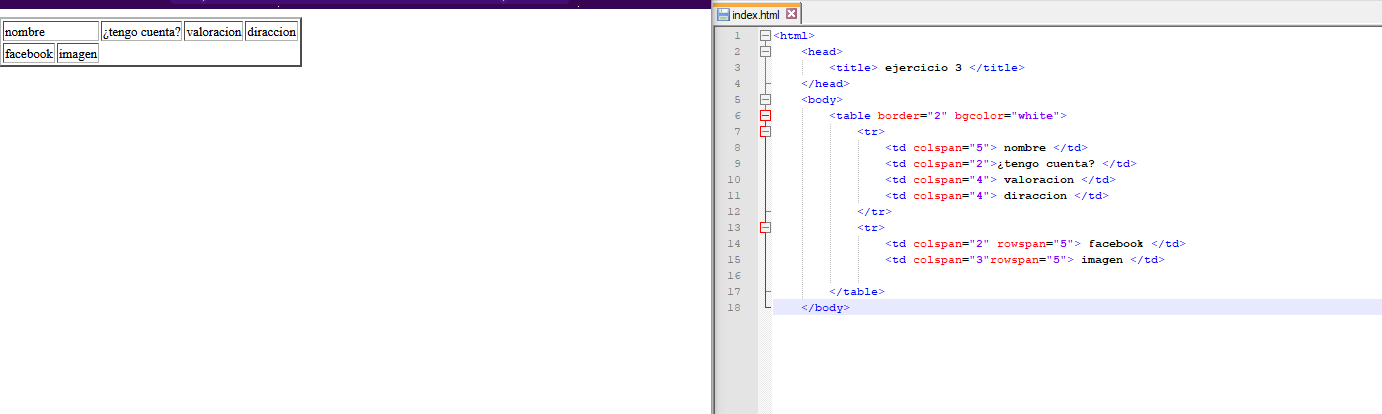Select line number 18 in the gutter
This screenshot has width=1382, height=414.
(x=736, y=308)
